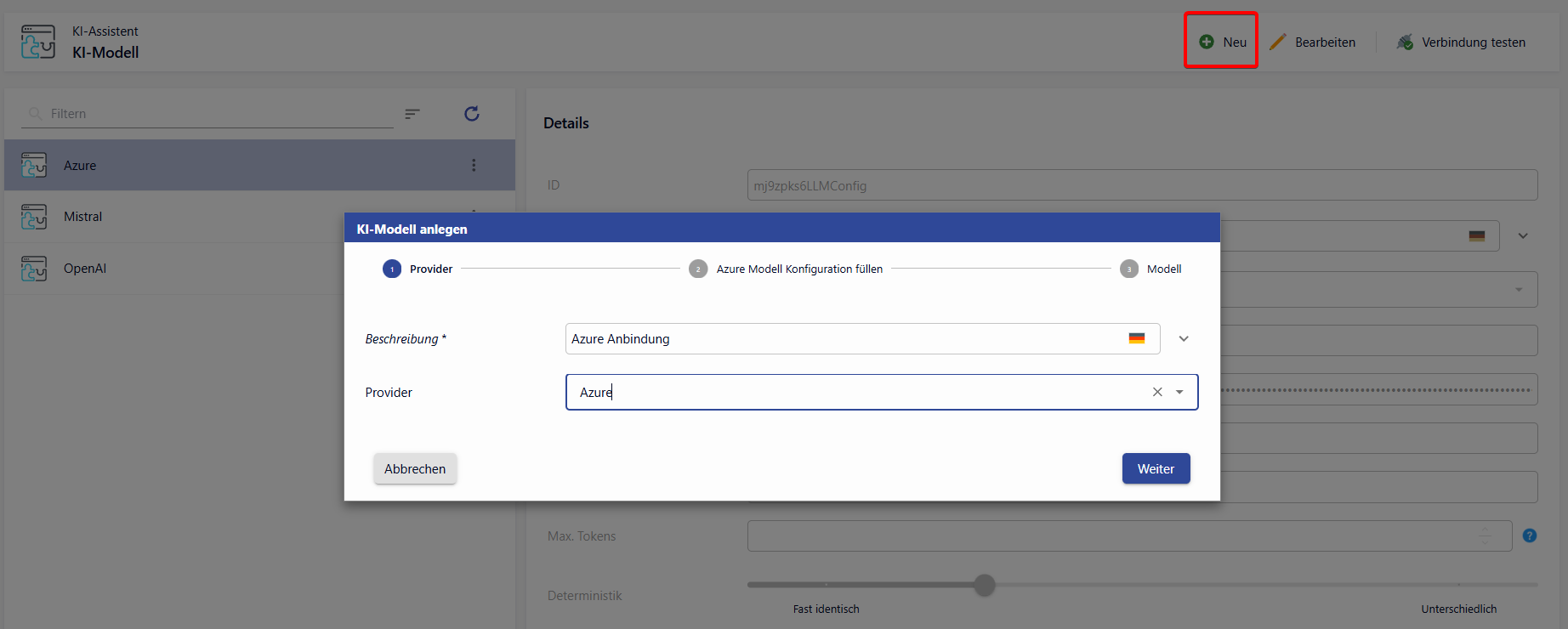This screenshot has width=1568, height=629.
Task: Expand the chevron beside the Details language field
Action: (x=1523, y=235)
